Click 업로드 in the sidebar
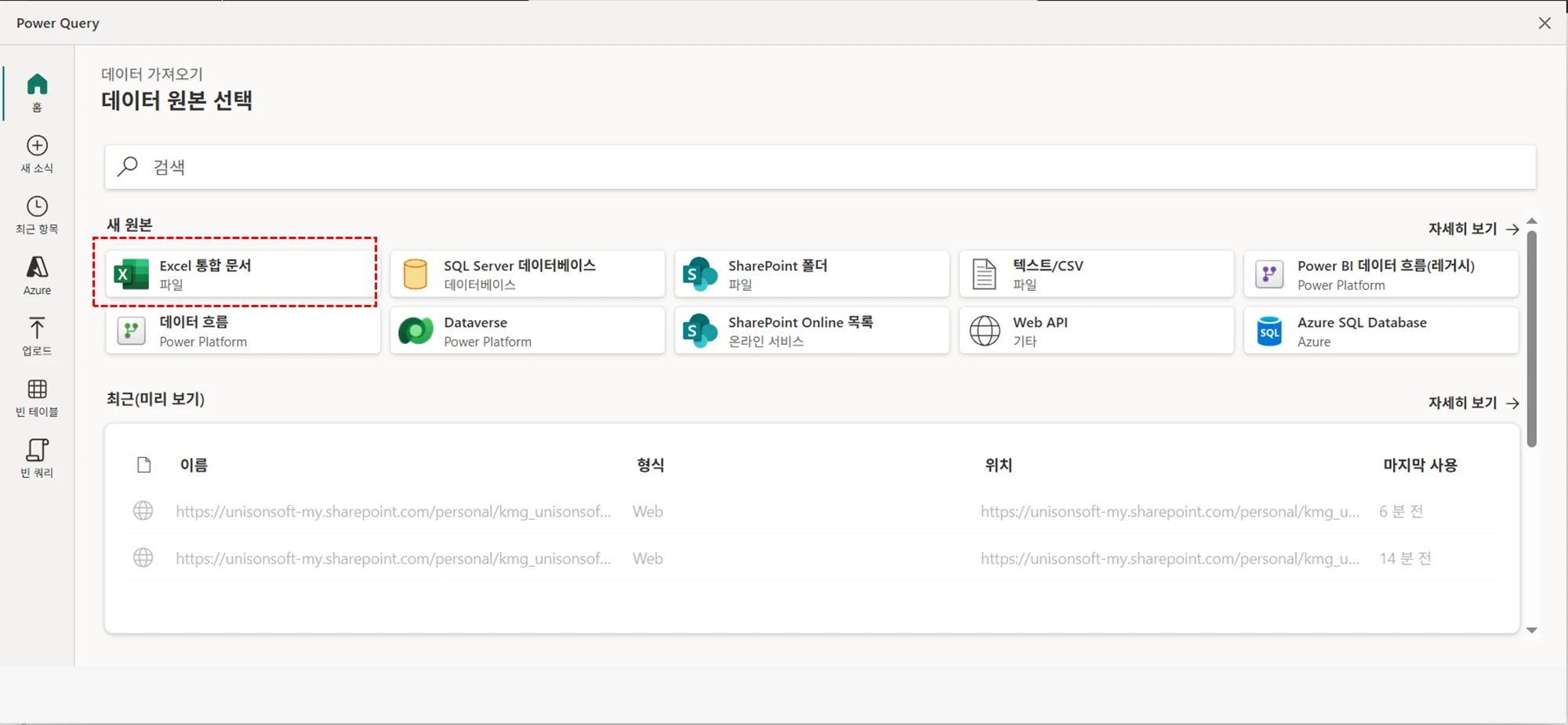The height and width of the screenshot is (725, 1568). click(x=37, y=336)
